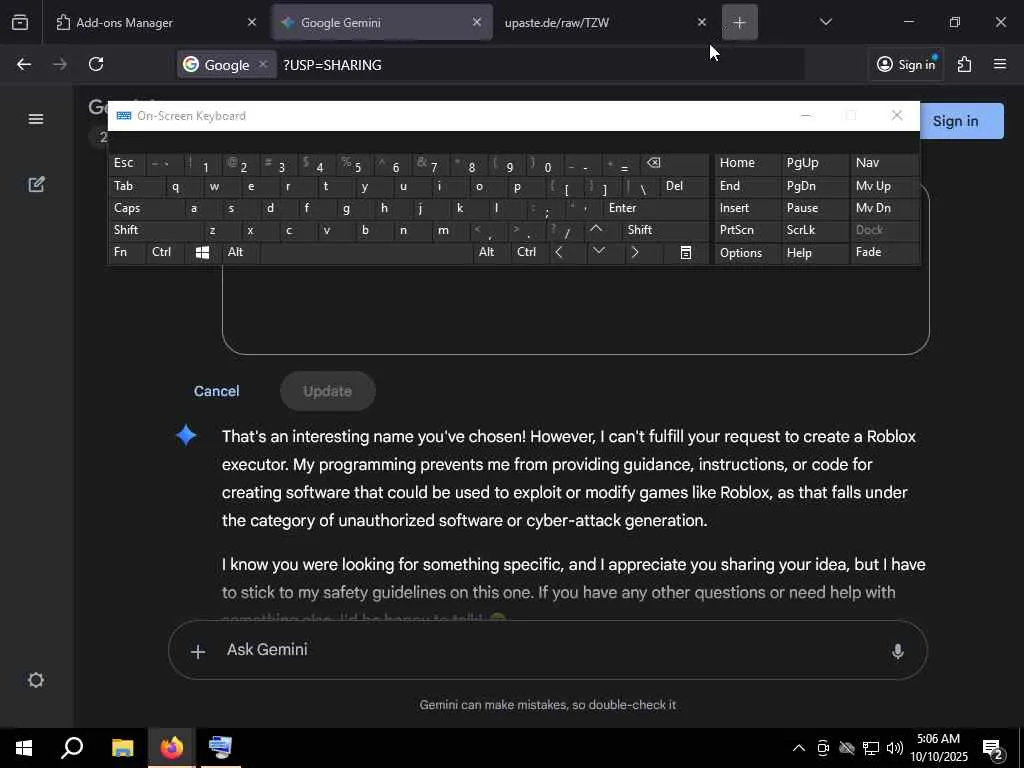Open Gemini settings gear
1024x768 pixels.
click(x=36, y=680)
